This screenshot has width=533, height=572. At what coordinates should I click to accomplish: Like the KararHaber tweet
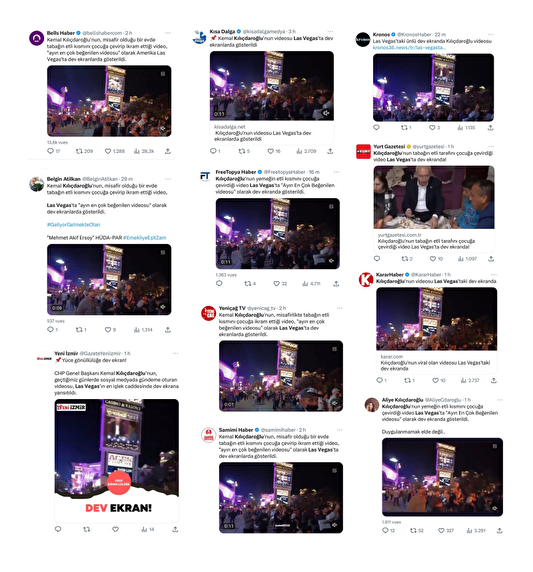[435, 380]
